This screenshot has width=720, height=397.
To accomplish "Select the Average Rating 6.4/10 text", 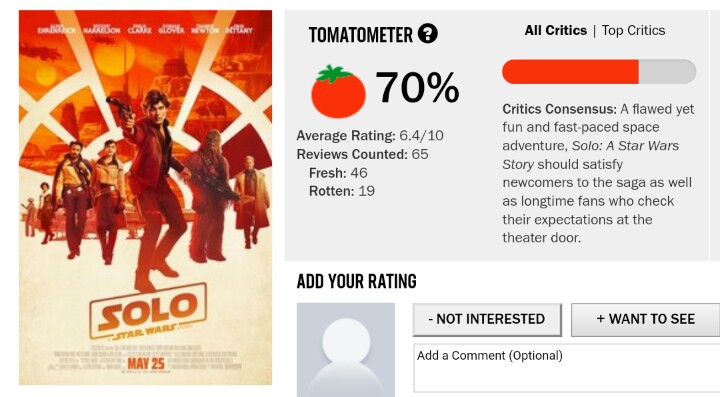I will [370, 135].
